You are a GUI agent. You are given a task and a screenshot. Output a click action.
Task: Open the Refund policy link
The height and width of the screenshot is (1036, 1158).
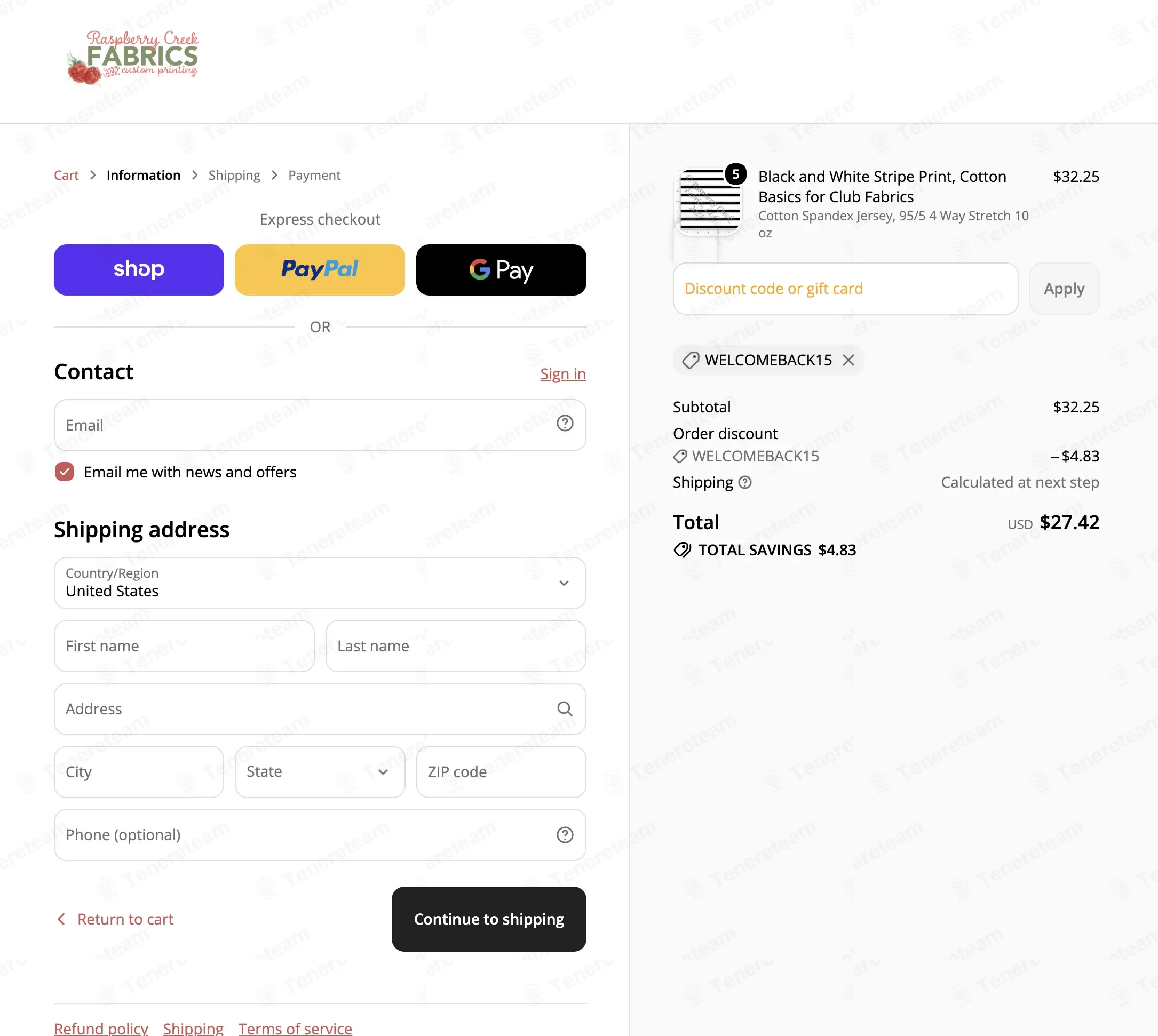[x=101, y=1028]
